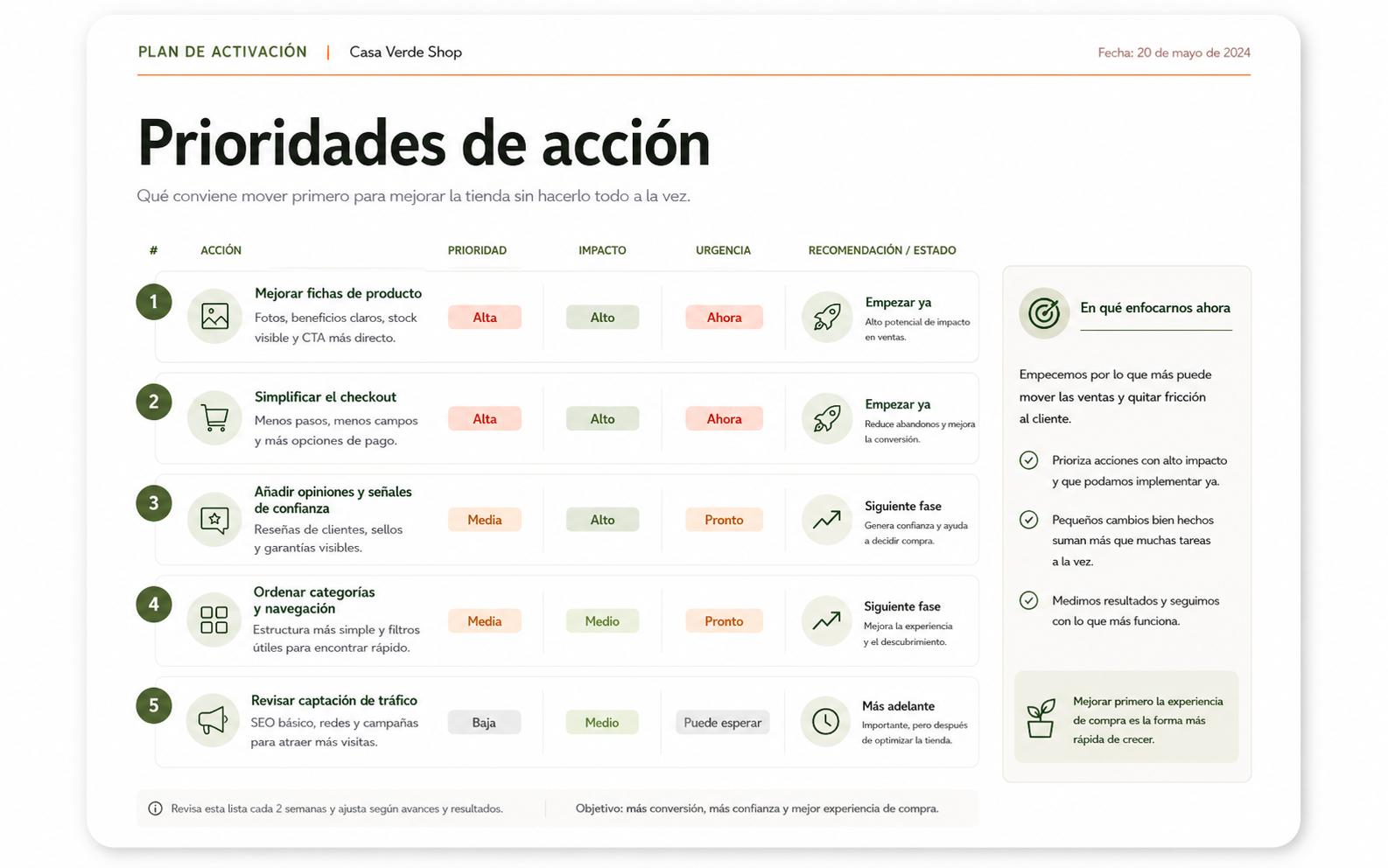Click the Empezar ya label in the Mejorar fichas row
This screenshot has width=1388, height=868.
[898, 302]
